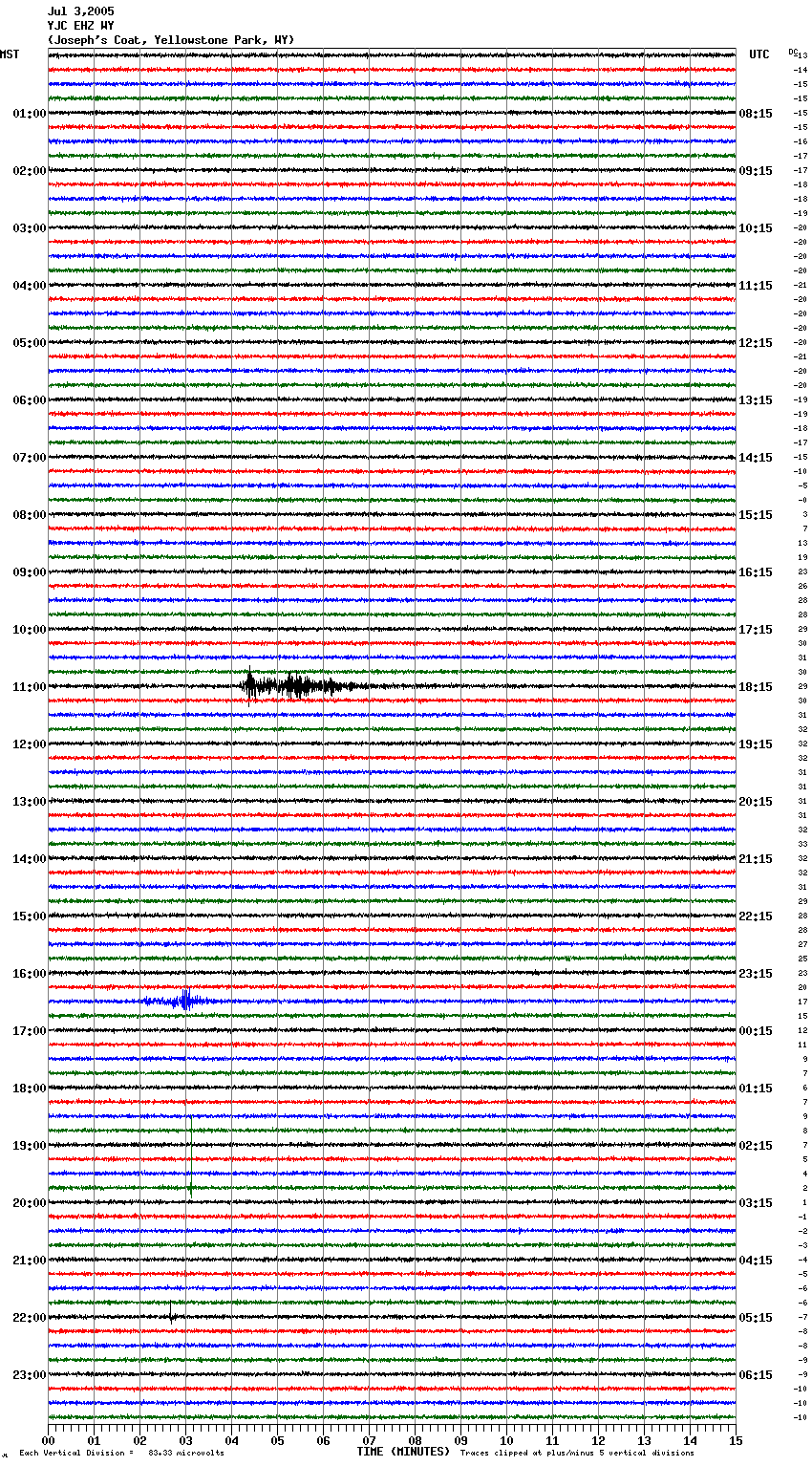The width and height of the screenshot is (812, 1466).
Task: Click the blue trace seismic burst after 16:00
Action: (x=180, y=1001)
